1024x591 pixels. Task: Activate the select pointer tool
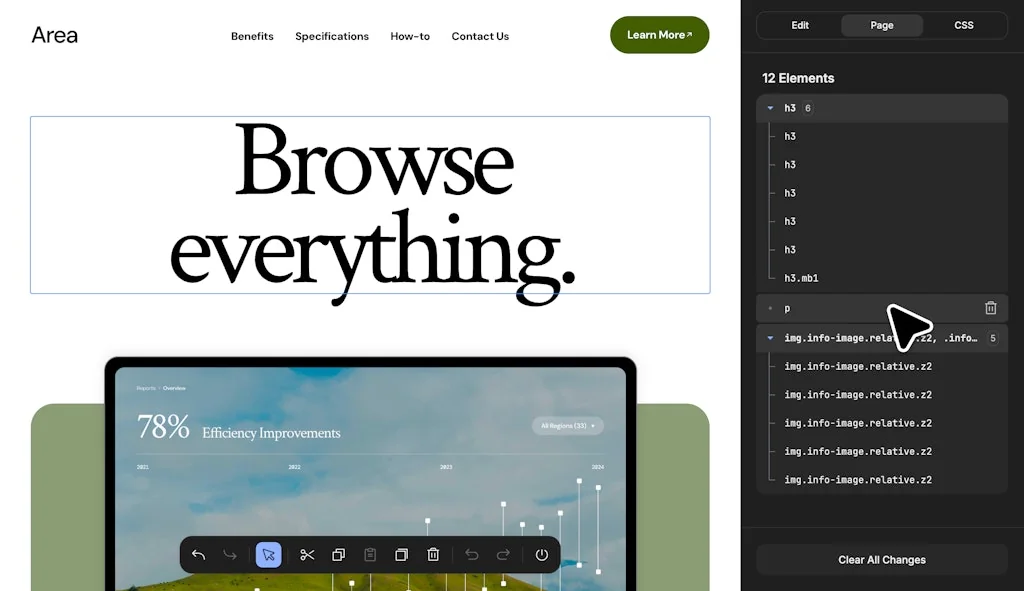(x=268, y=555)
